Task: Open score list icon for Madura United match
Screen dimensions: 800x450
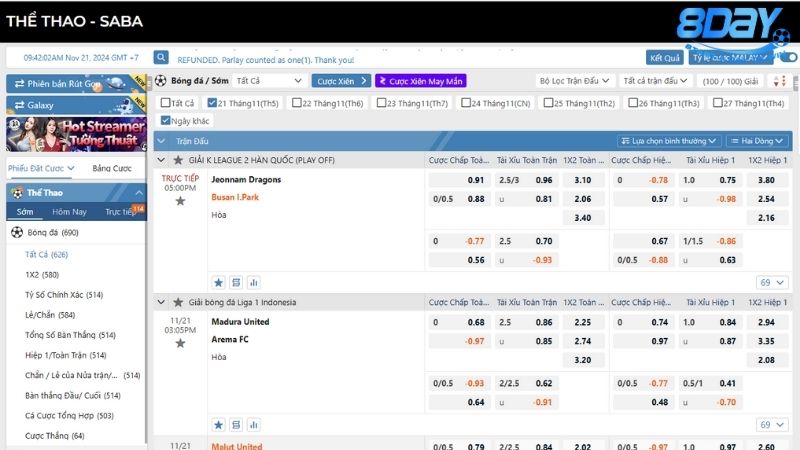Action: pyautogui.click(x=236, y=424)
